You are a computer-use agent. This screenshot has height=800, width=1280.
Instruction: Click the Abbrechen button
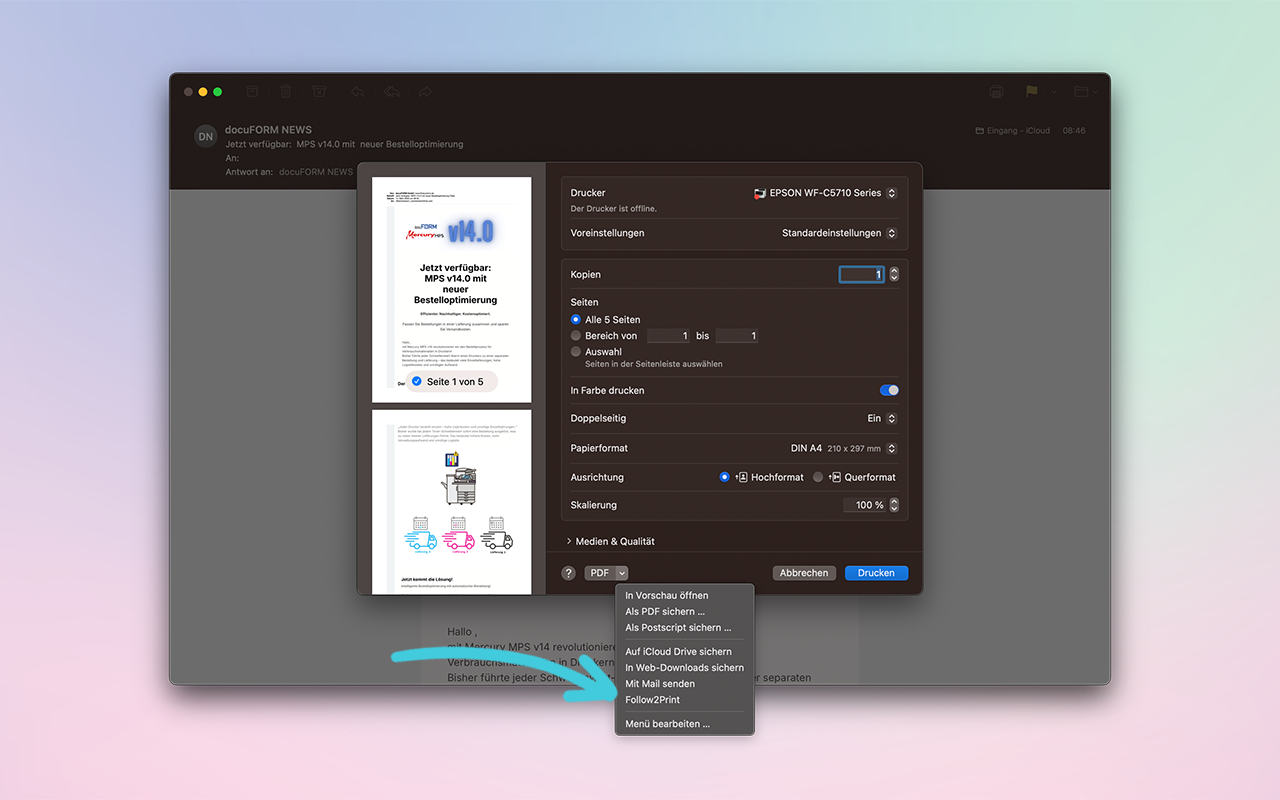click(x=804, y=573)
